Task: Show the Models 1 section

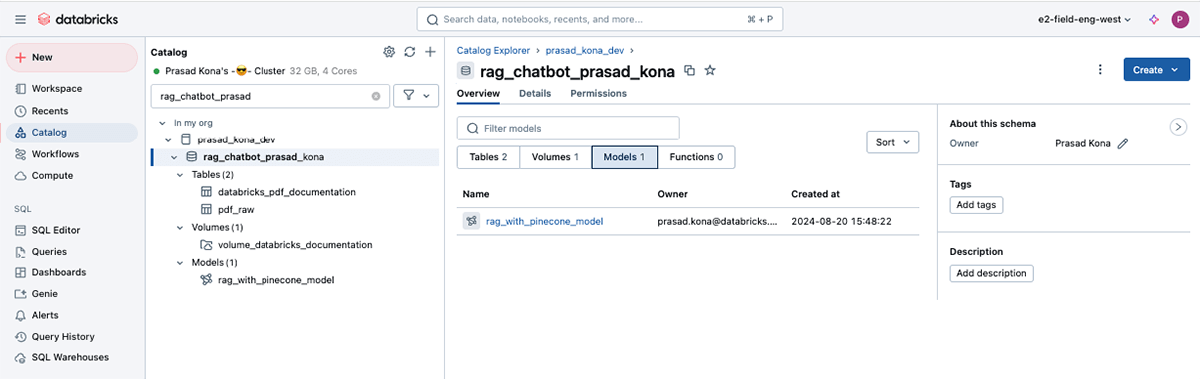Action: (x=625, y=157)
